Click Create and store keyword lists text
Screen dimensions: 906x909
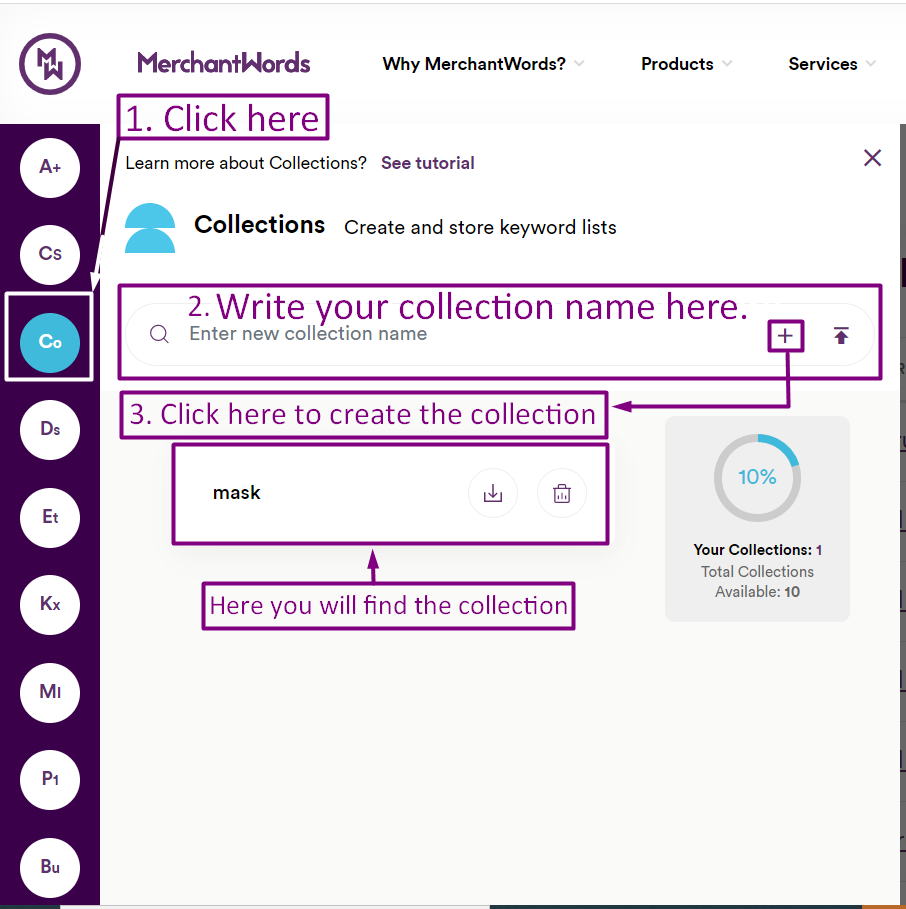click(x=480, y=227)
